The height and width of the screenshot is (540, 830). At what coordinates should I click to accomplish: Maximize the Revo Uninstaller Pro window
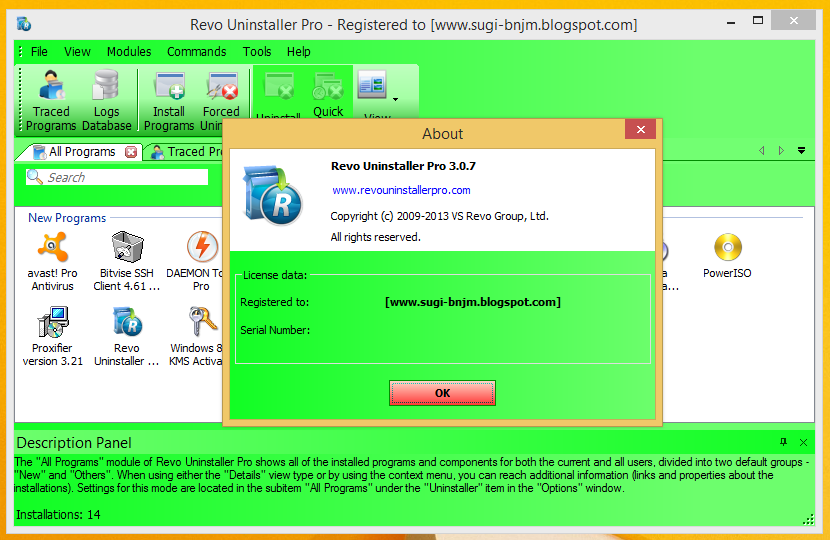coord(758,21)
